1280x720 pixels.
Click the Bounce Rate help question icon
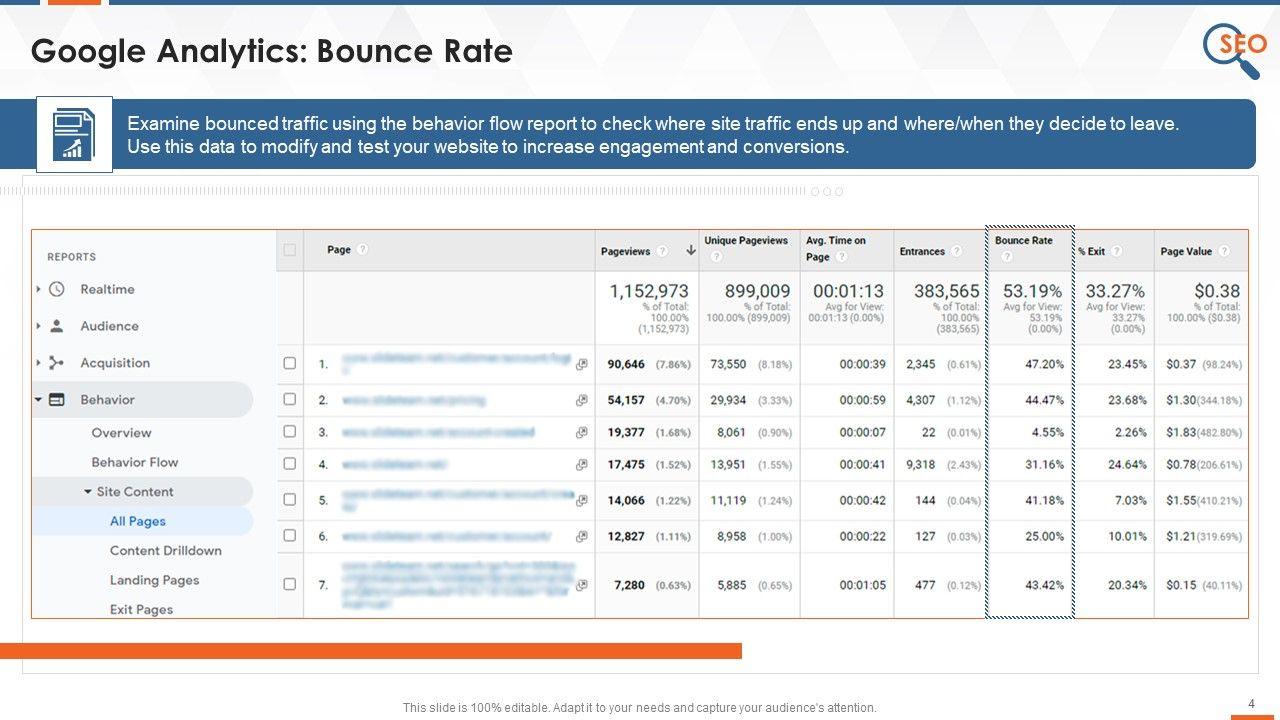pyautogui.click(x=1006, y=257)
